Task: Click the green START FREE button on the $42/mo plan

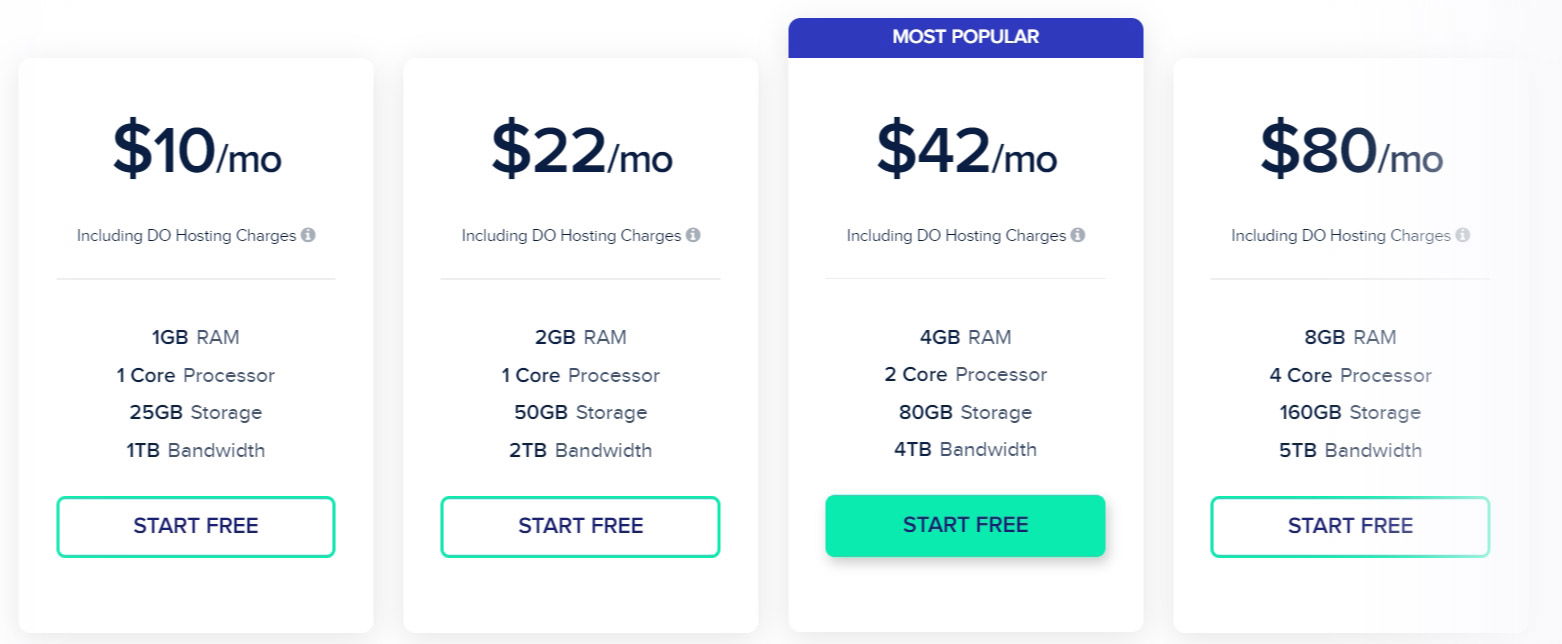Action: pyautogui.click(x=965, y=524)
